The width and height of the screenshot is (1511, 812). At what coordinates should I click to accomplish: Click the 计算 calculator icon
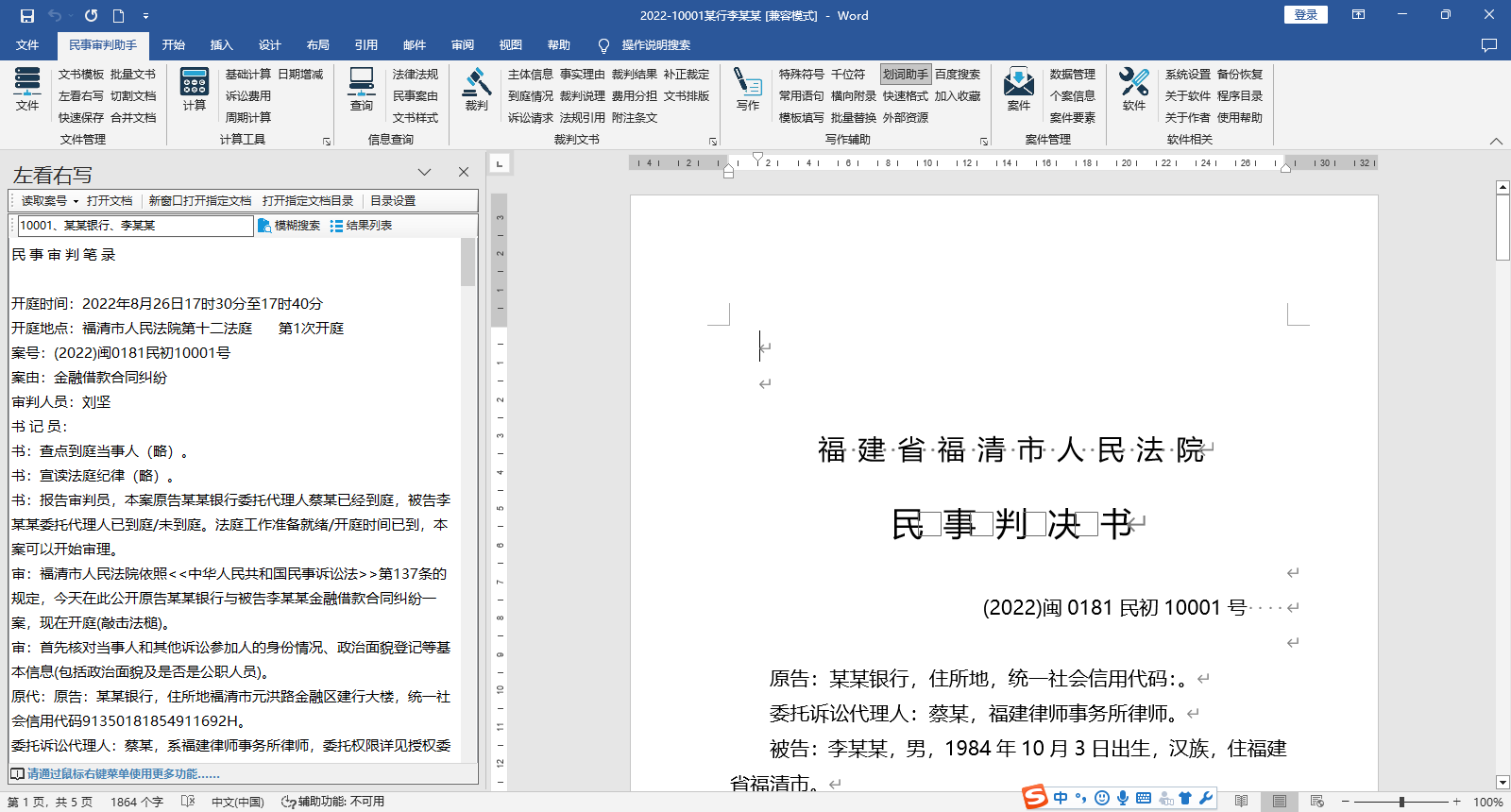(x=195, y=89)
